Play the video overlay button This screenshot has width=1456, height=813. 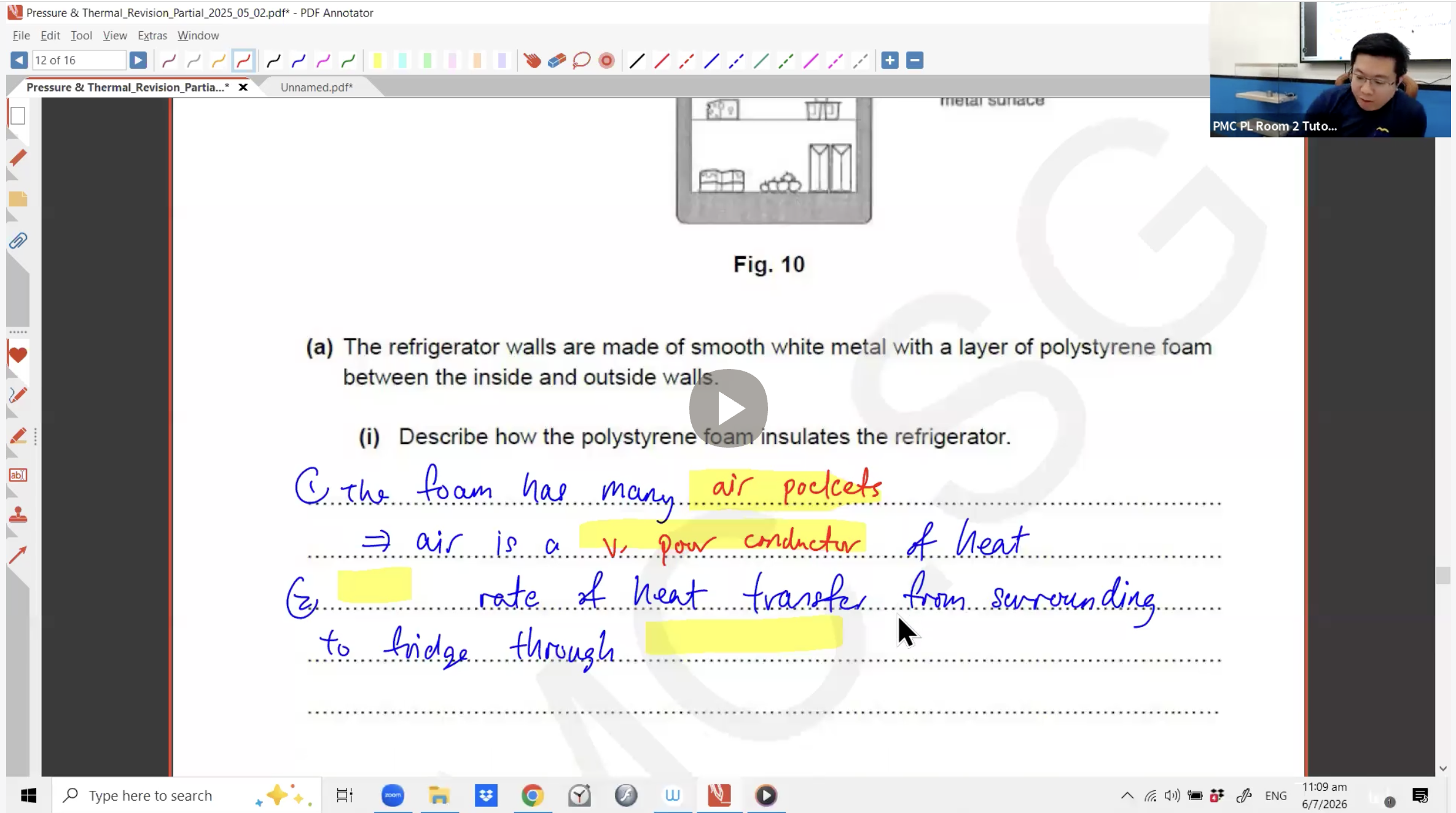coord(729,408)
